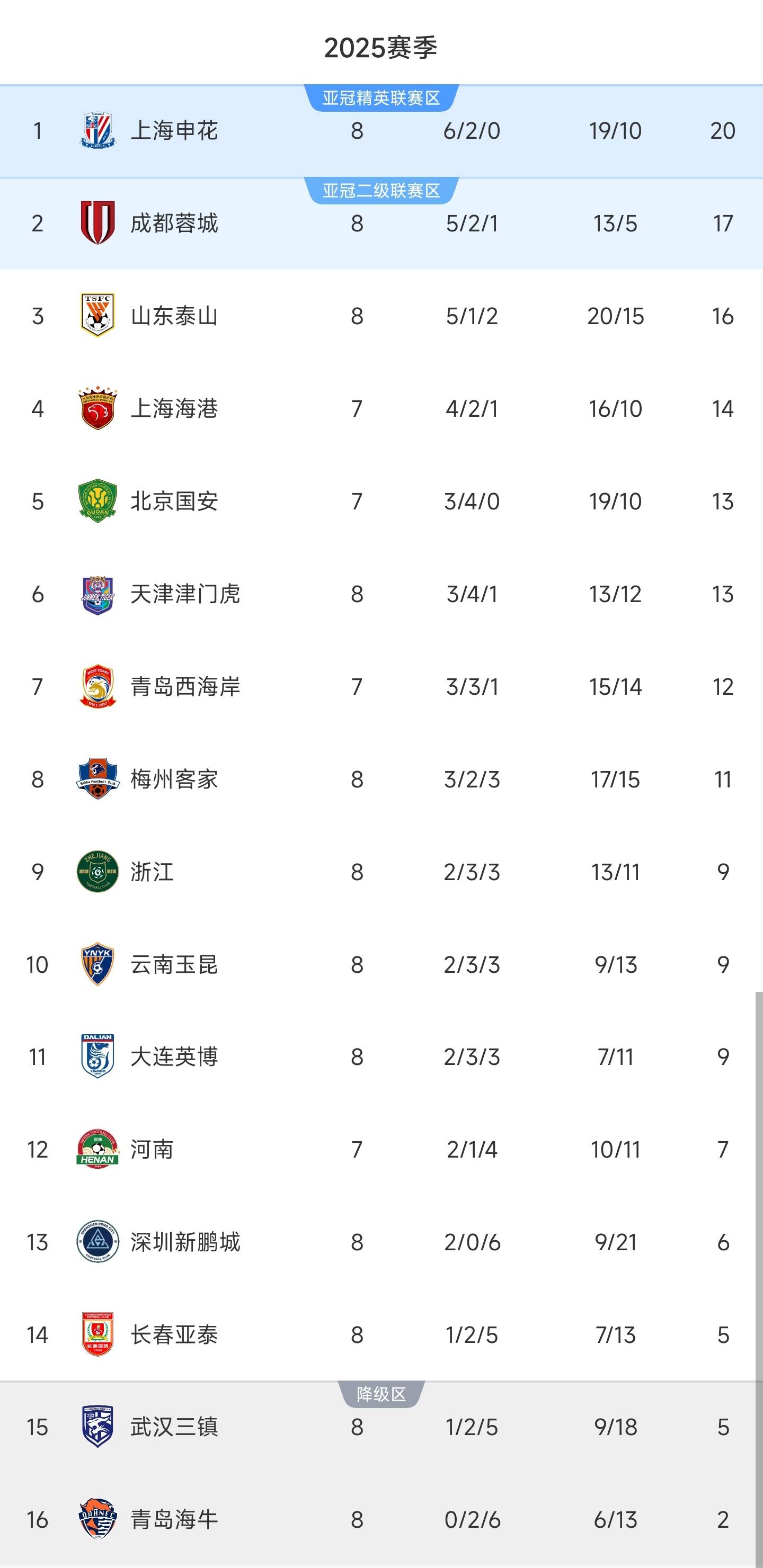
Task: Select the 亚冠二级联赛区 zone label
Action: (x=381, y=191)
